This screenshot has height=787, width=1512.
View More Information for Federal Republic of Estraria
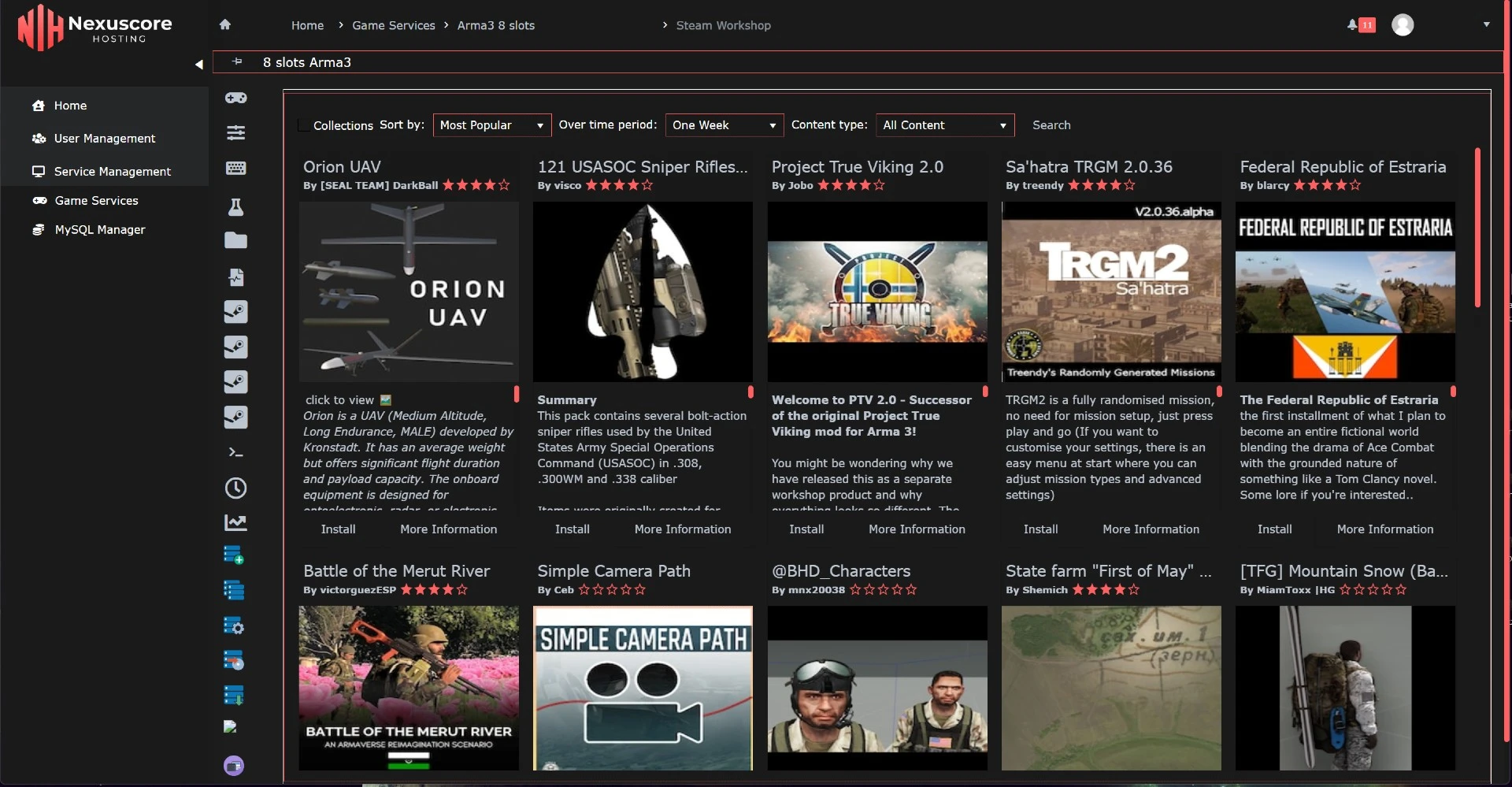pyautogui.click(x=1384, y=529)
